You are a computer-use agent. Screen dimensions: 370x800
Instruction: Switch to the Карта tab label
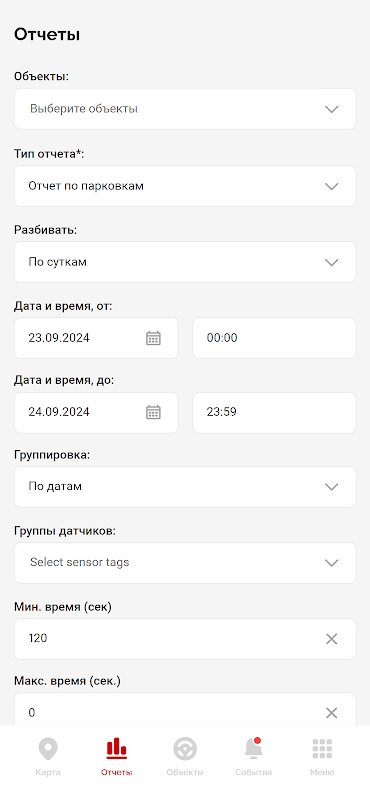[48, 772]
